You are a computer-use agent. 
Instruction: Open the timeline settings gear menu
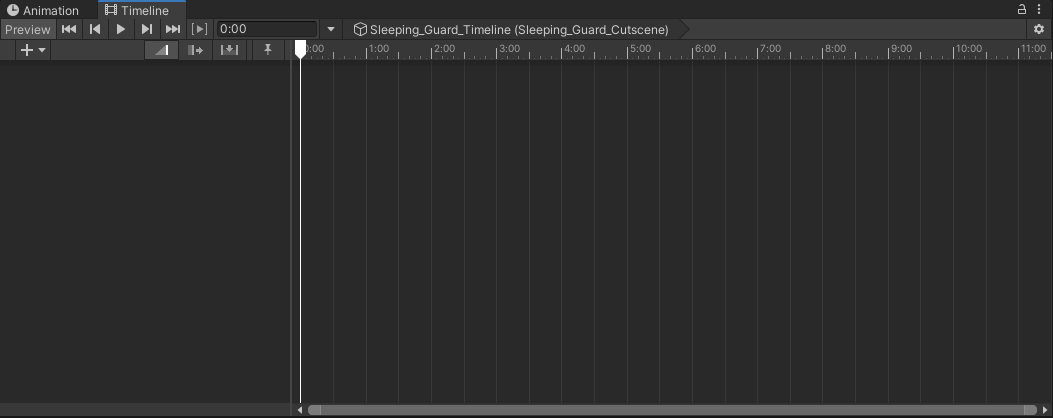click(x=1039, y=30)
